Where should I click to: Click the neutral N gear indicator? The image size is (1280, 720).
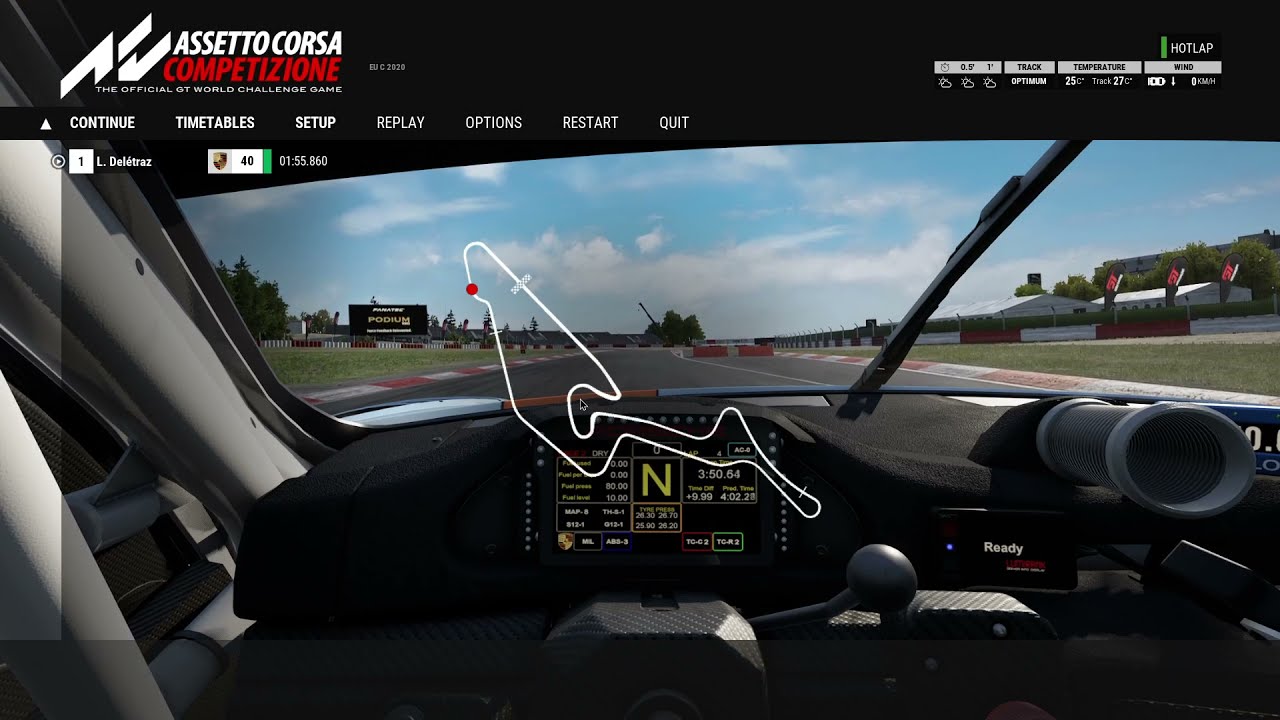pos(657,480)
